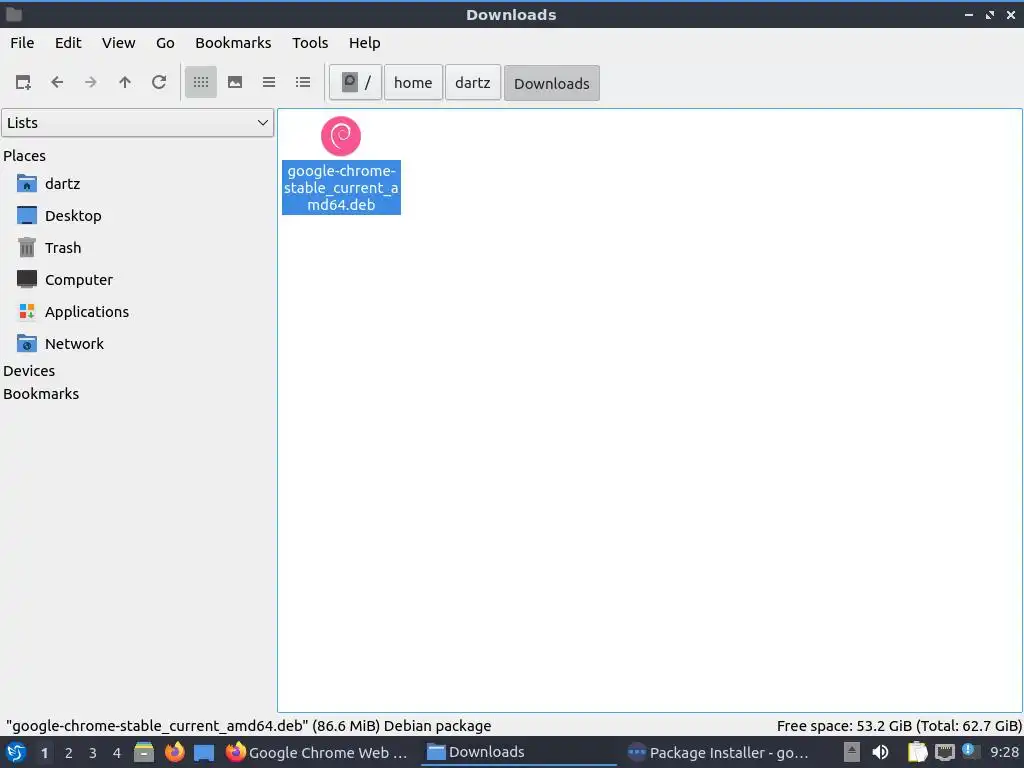The image size is (1024, 768).
Task: Navigate to the dartz path segment
Action: click(x=473, y=82)
